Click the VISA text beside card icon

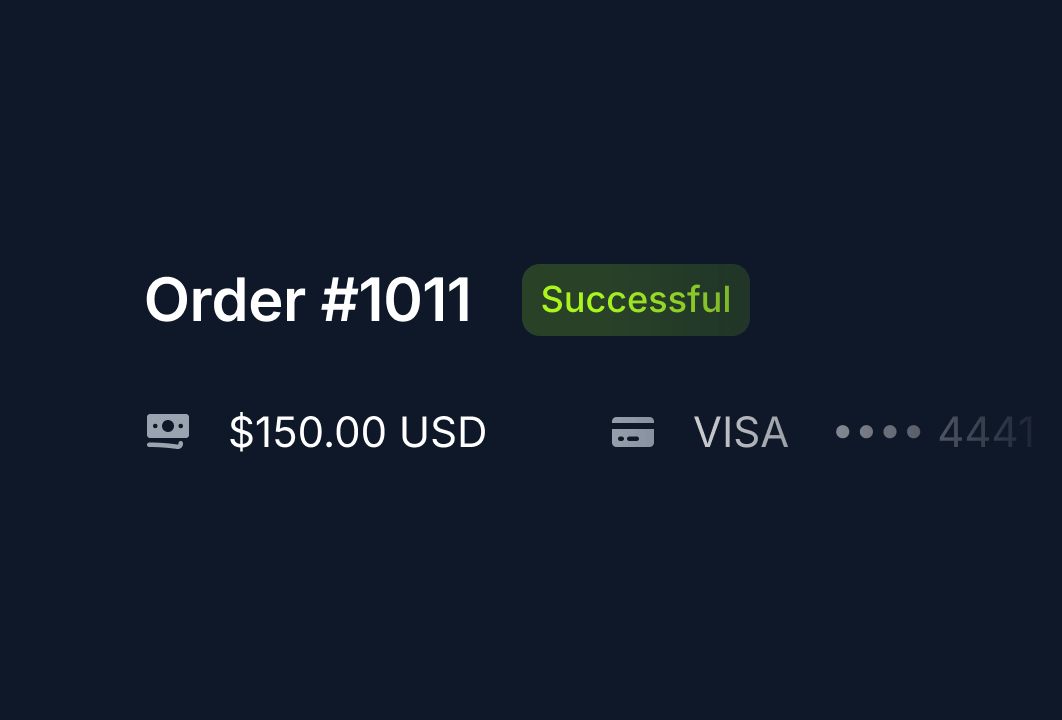[741, 432]
